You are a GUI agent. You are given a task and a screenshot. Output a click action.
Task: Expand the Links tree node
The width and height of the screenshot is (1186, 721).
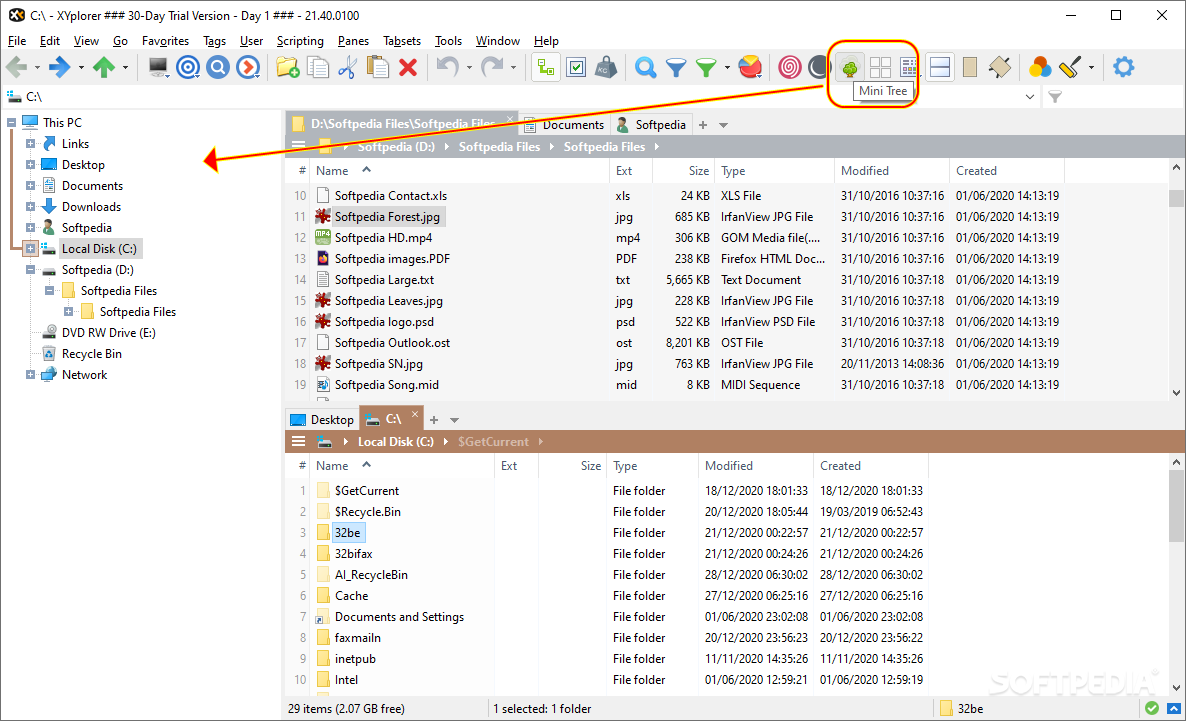click(30, 144)
